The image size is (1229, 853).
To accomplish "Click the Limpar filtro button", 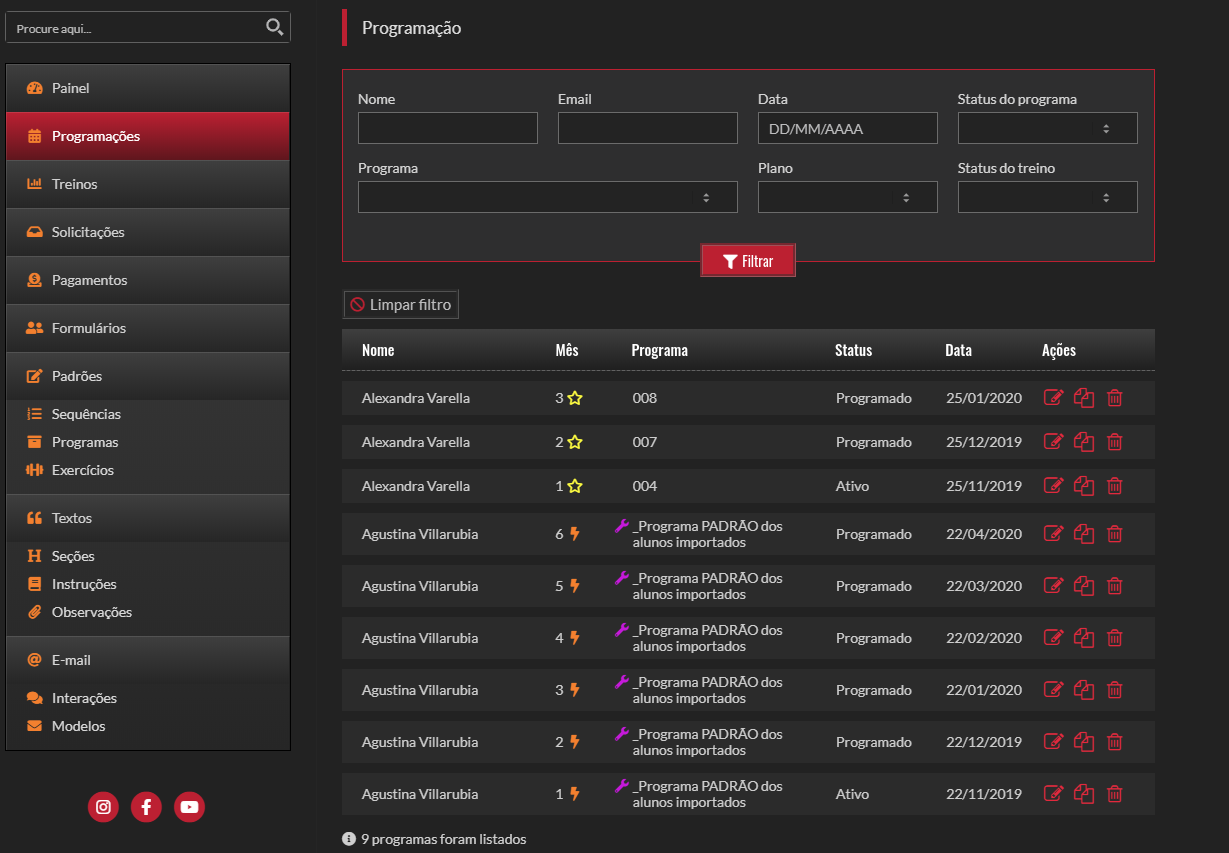I will click(401, 305).
